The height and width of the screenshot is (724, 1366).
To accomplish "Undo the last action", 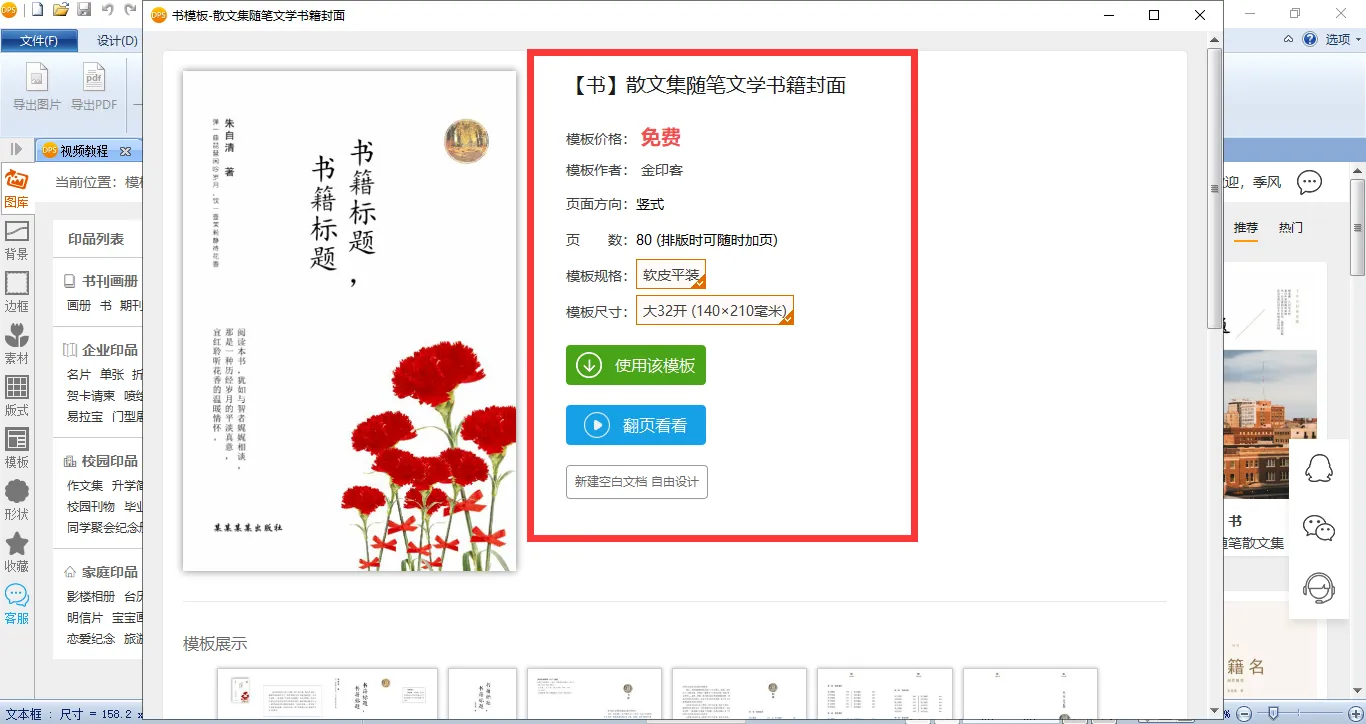I will tap(107, 11).
